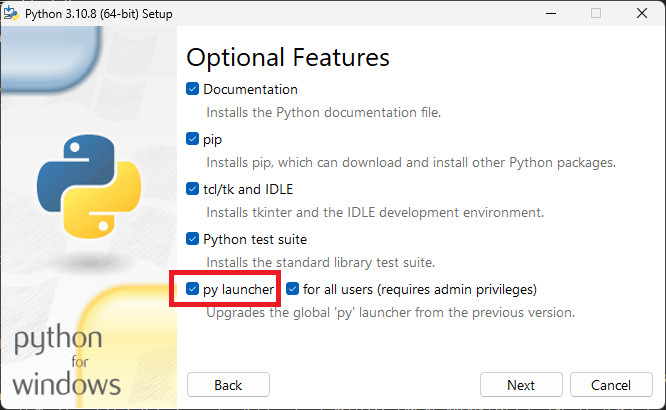The image size is (666, 410).
Task: Uncheck the for all users checkbox
Action: (292, 289)
